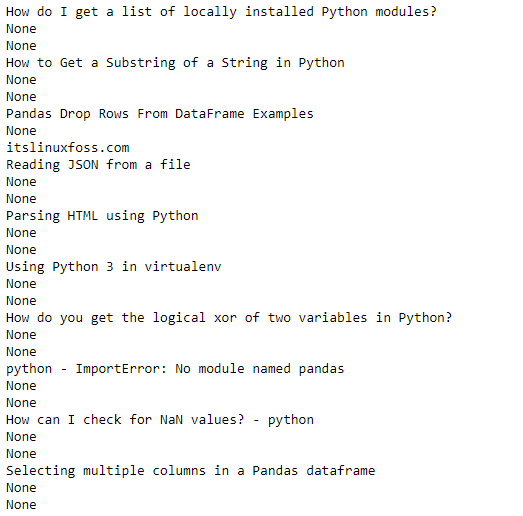Click the word 'JSON' in the output

tap(83, 165)
